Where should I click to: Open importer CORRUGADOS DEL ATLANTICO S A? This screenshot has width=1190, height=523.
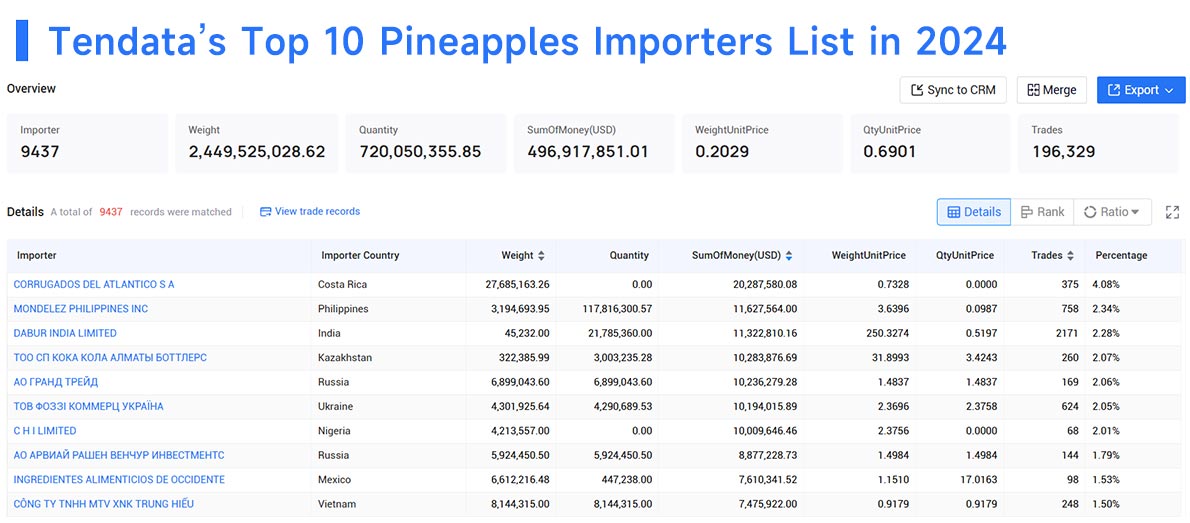[94, 284]
